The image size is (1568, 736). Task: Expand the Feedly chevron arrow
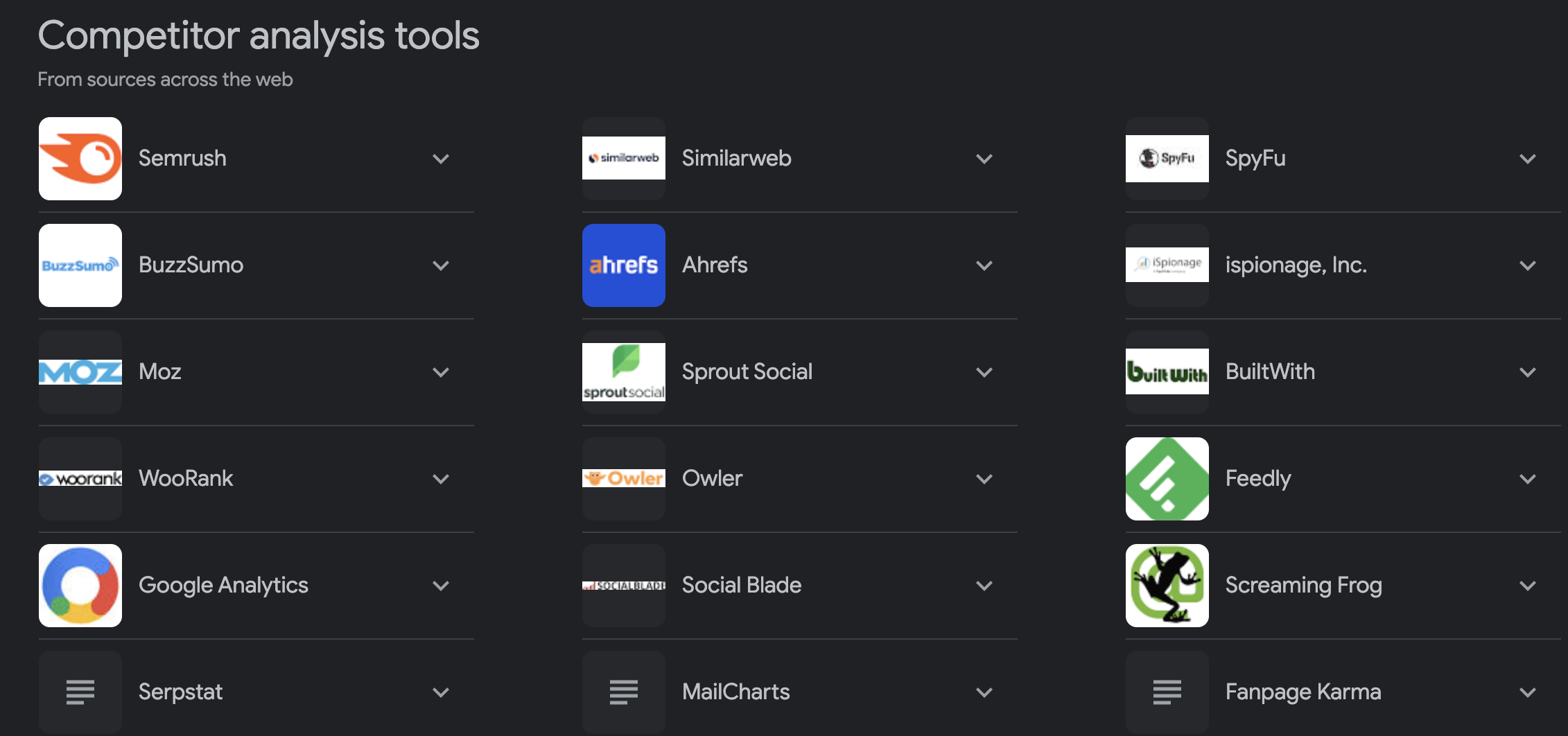tap(1528, 479)
